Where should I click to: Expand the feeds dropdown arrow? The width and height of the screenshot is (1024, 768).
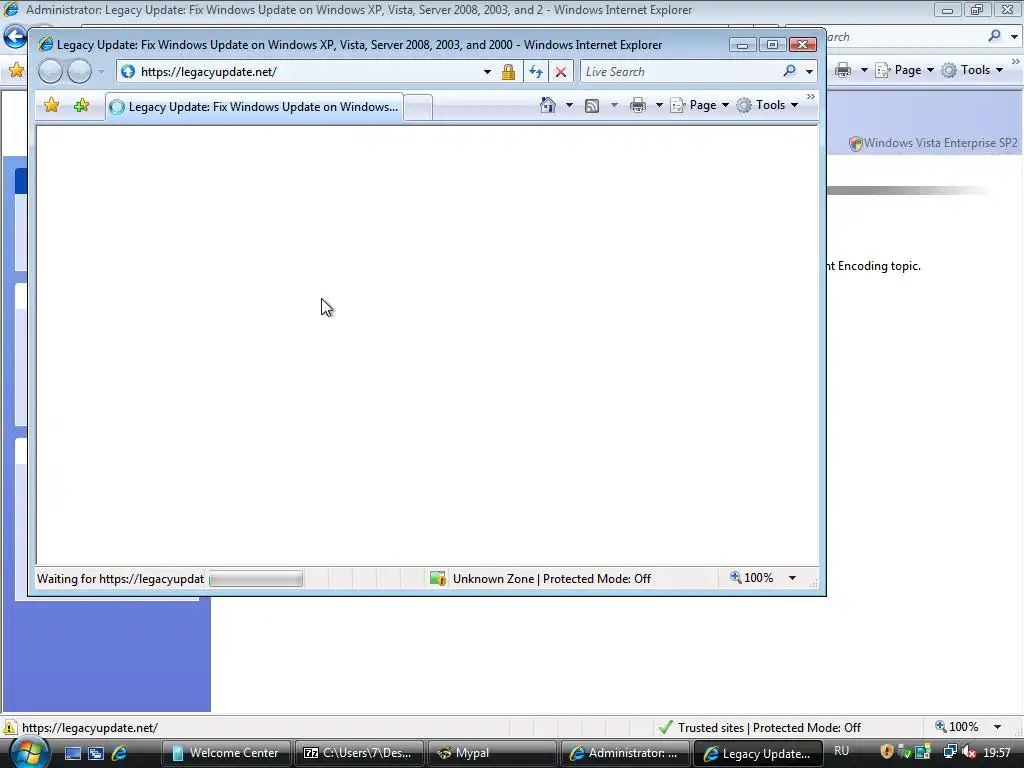[x=614, y=105]
